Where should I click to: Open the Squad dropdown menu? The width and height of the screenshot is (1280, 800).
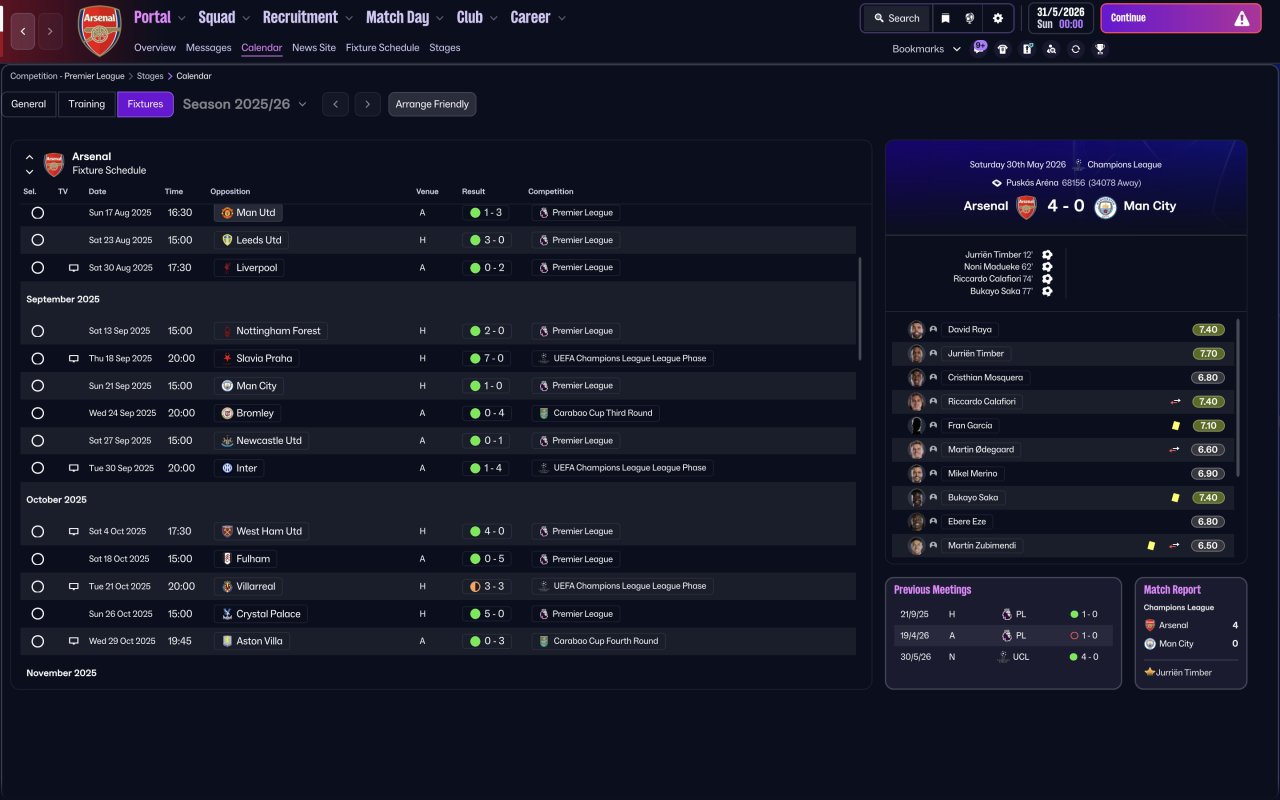point(224,18)
